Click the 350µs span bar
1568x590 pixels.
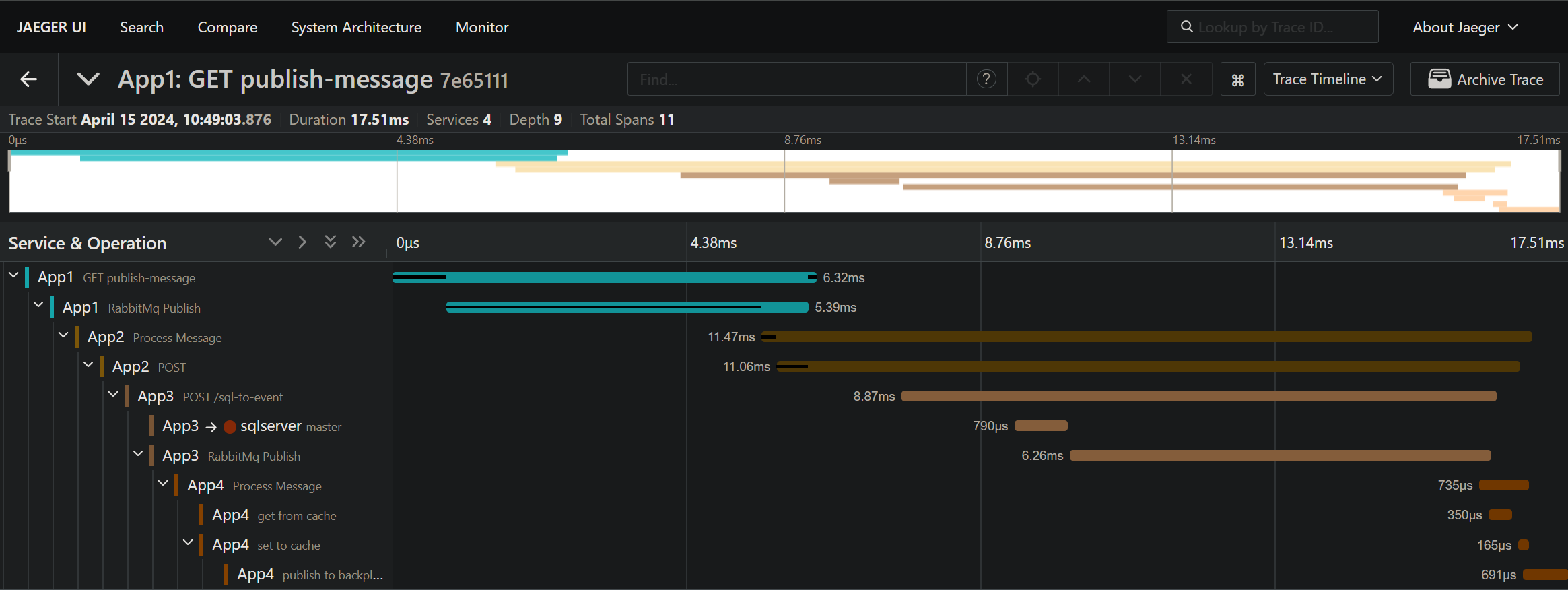[x=1501, y=515]
